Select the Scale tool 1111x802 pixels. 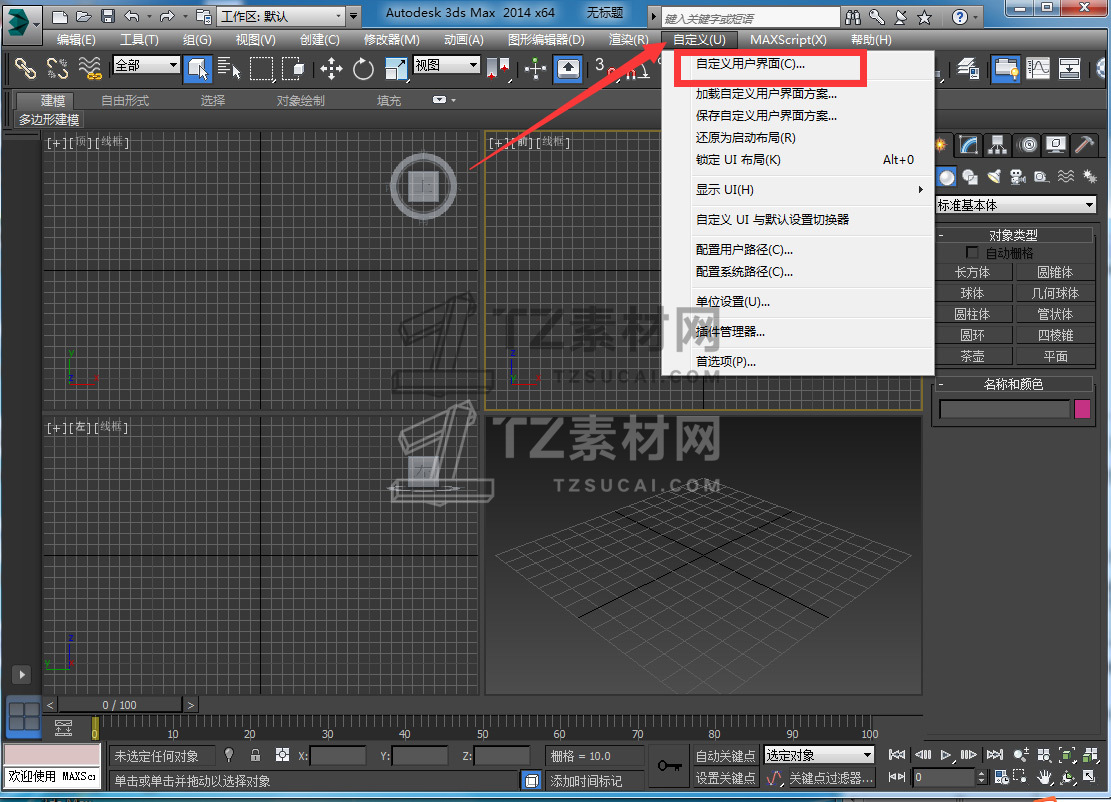tap(395, 69)
